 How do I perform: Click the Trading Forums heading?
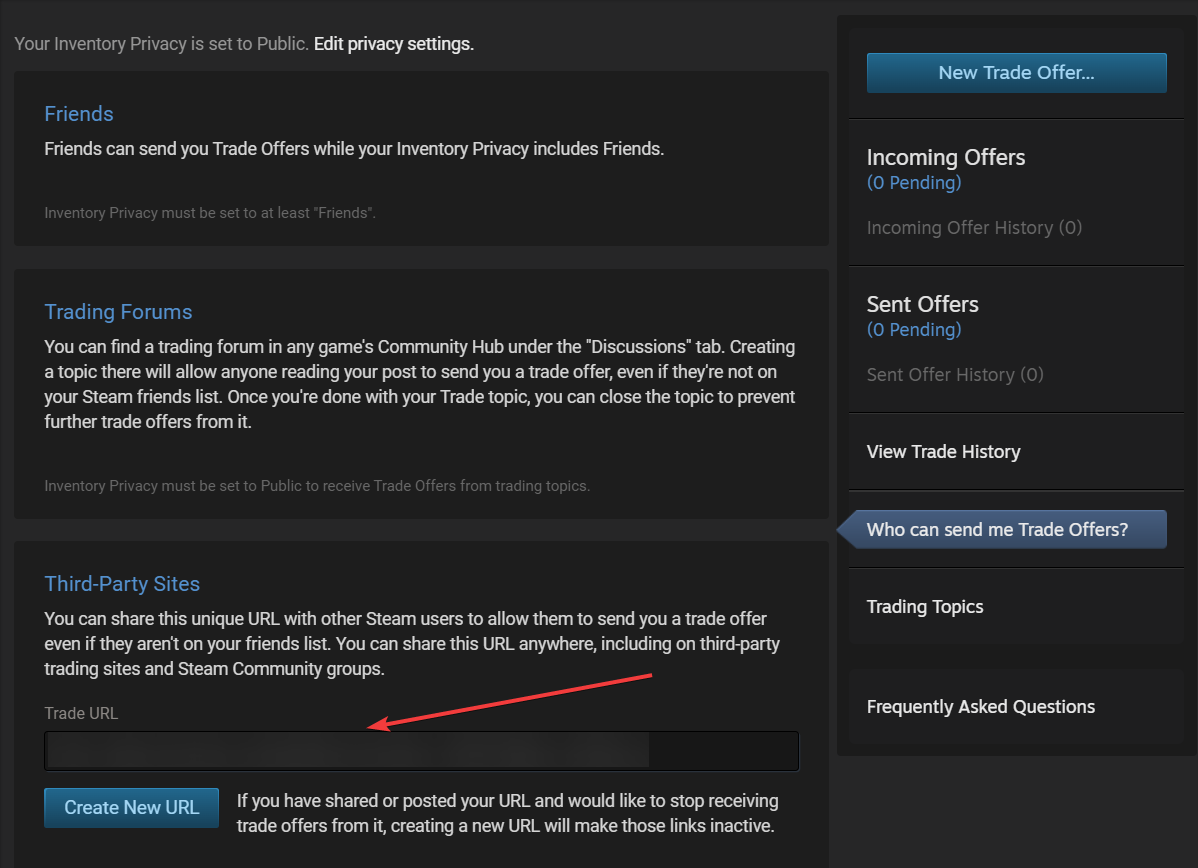(118, 312)
